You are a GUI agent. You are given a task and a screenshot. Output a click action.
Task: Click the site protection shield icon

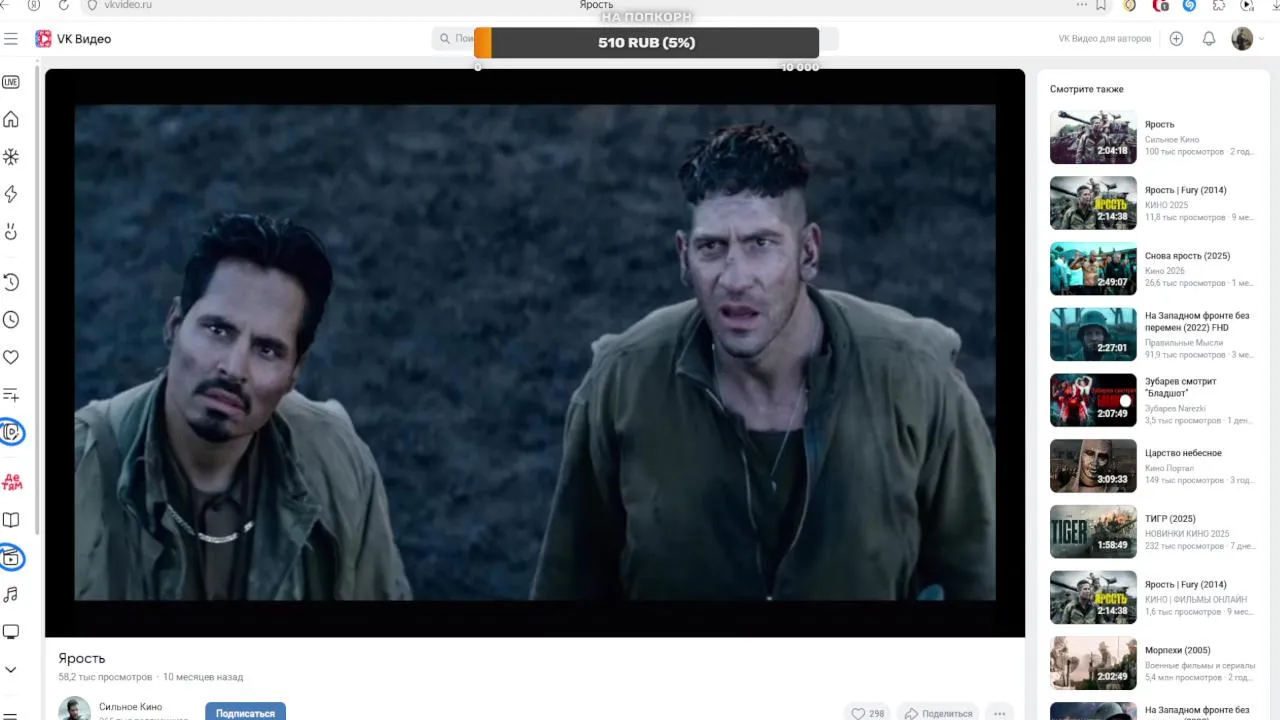pyautogui.click(x=93, y=5)
